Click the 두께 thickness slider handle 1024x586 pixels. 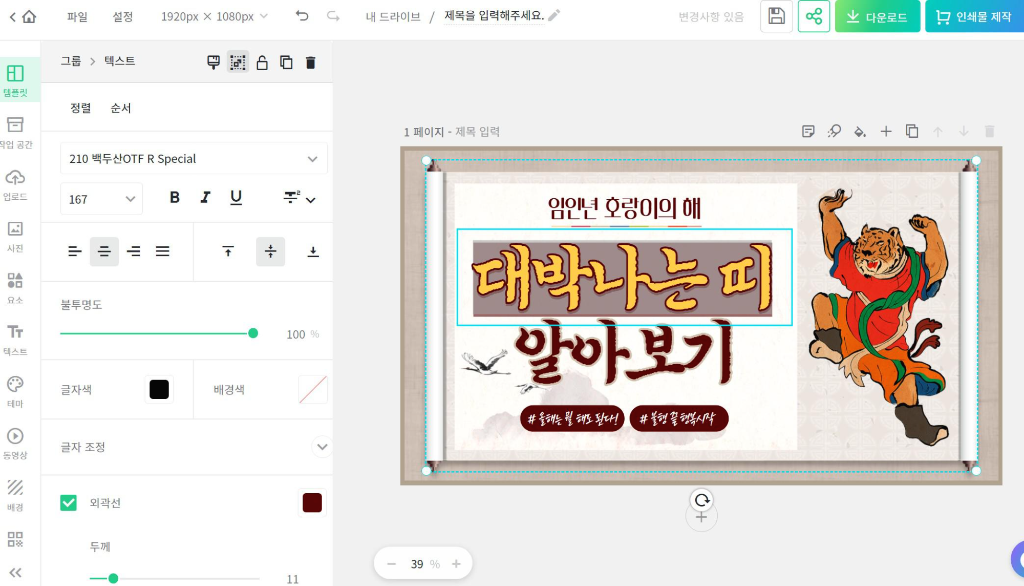click(113, 578)
